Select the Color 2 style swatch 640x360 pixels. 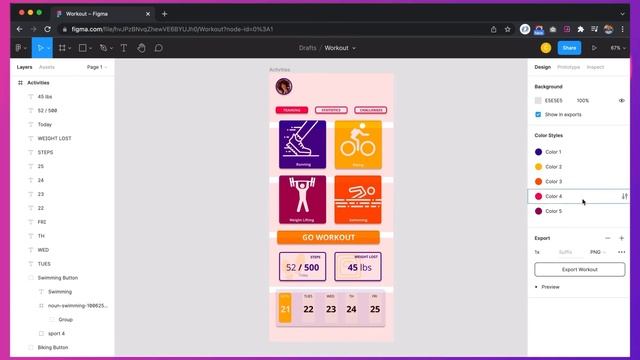click(x=538, y=167)
